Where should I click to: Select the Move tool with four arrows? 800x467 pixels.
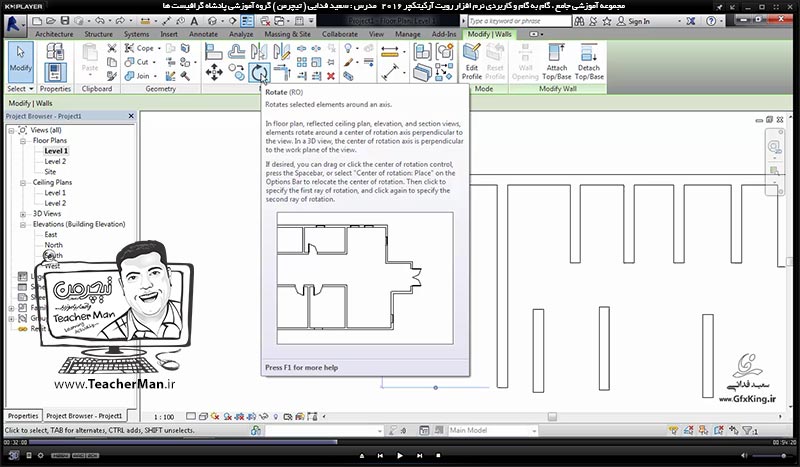click(214, 72)
